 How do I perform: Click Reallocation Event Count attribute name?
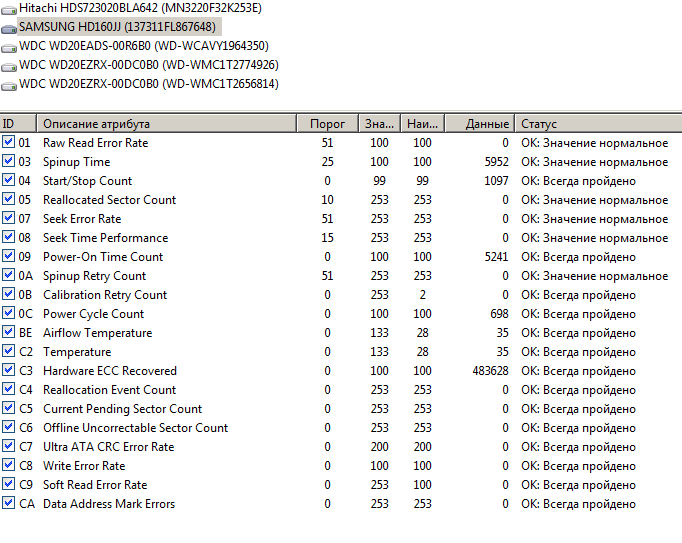pos(110,390)
